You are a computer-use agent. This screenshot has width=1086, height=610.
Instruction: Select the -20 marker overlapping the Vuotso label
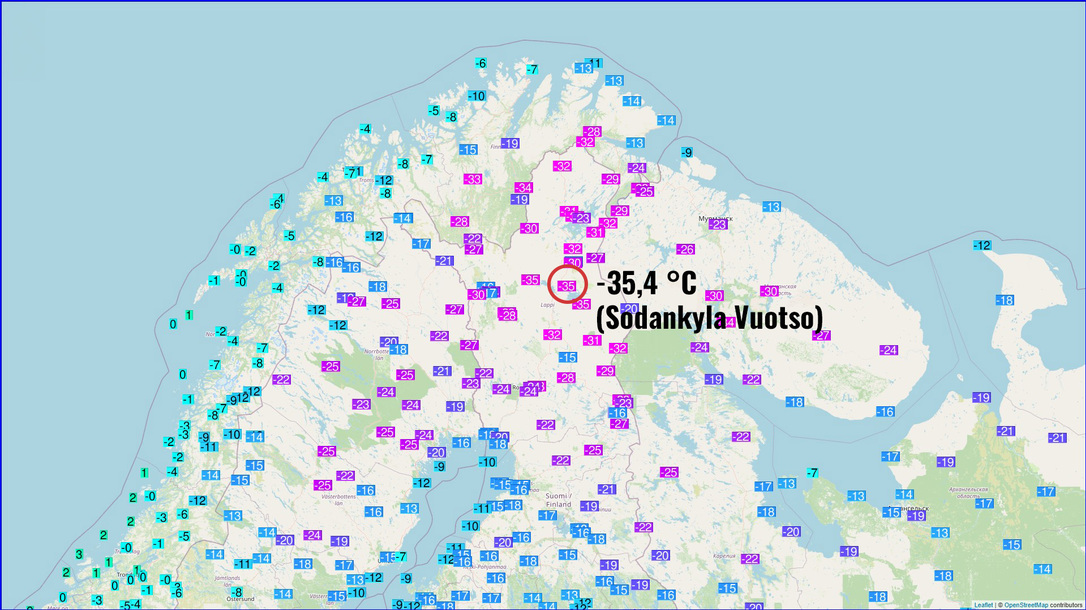pos(630,308)
